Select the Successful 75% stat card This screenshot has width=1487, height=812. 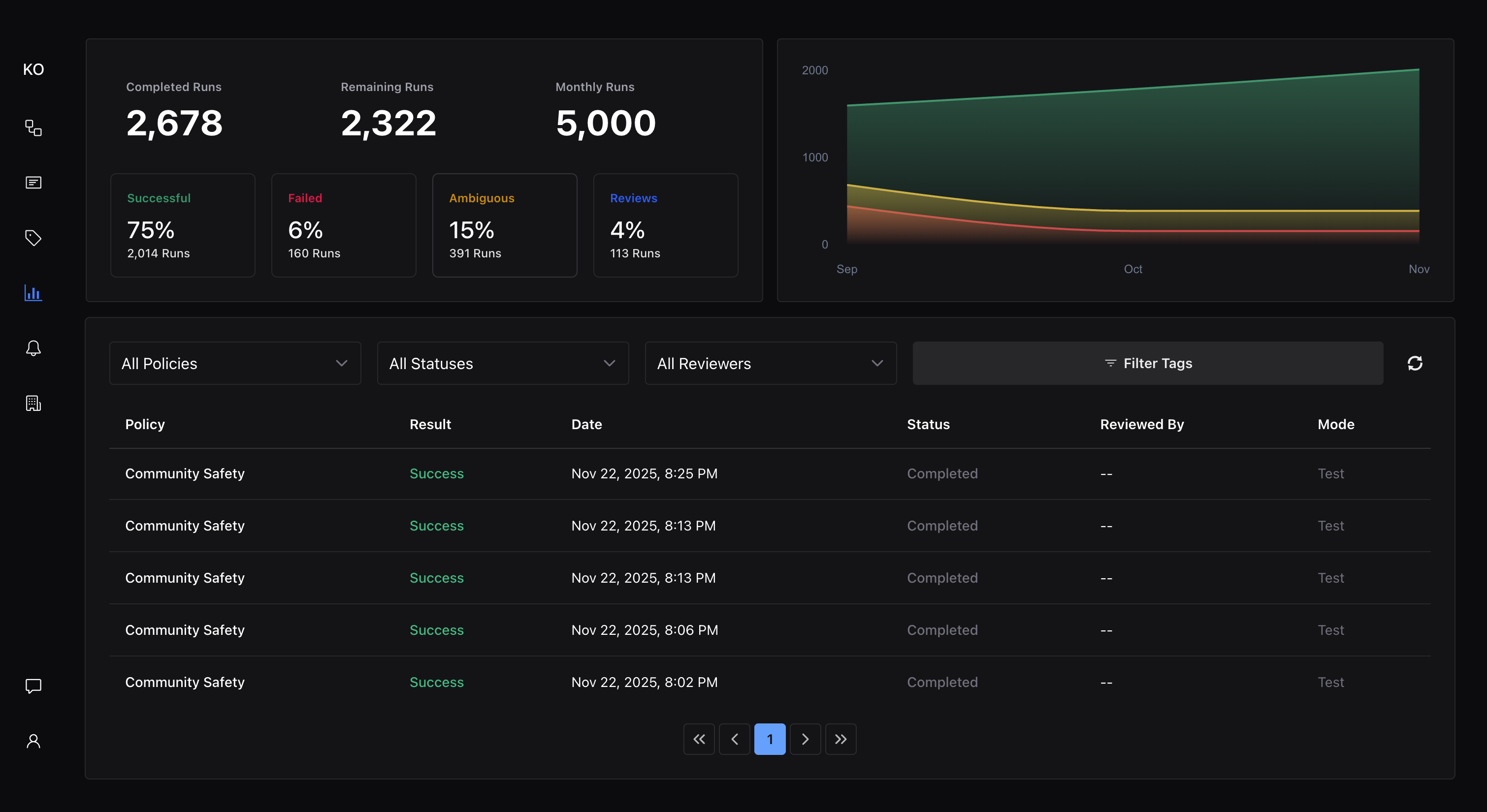182,225
